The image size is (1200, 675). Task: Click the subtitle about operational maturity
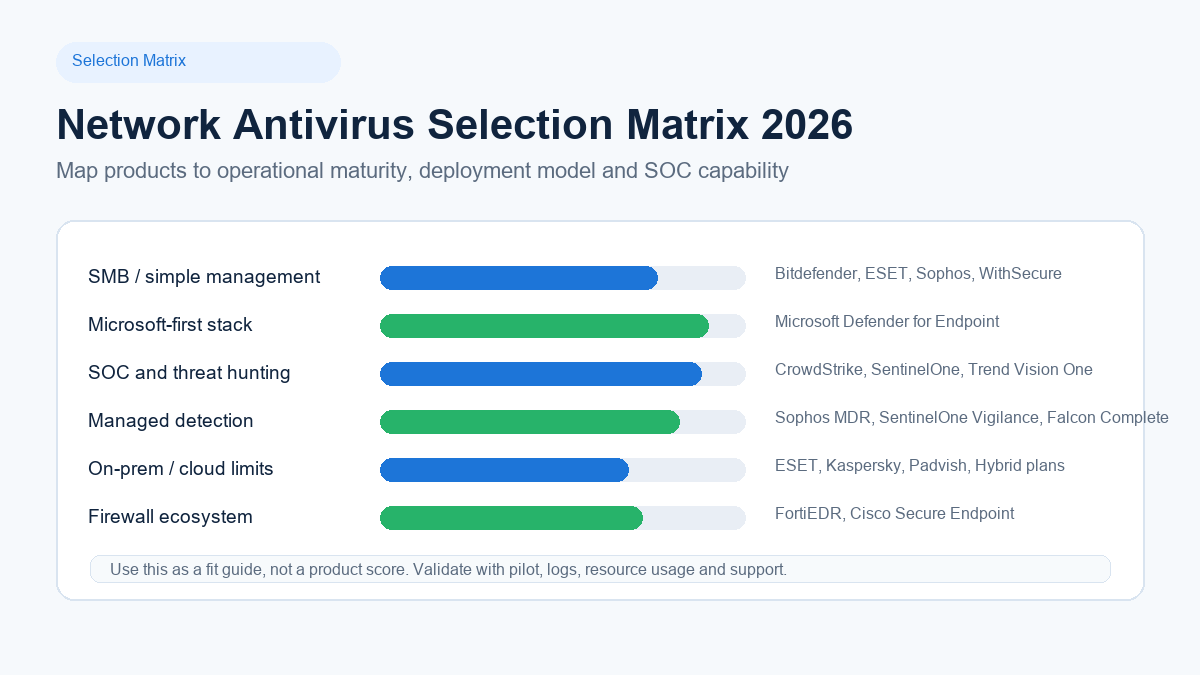tap(422, 170)
